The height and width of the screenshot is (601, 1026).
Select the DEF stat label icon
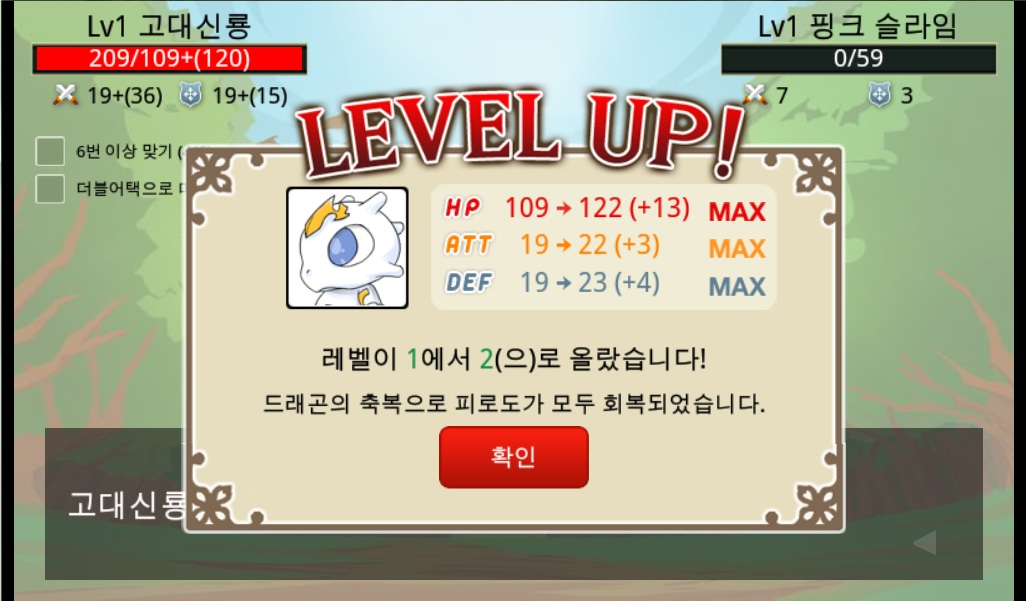click(469, 282)
